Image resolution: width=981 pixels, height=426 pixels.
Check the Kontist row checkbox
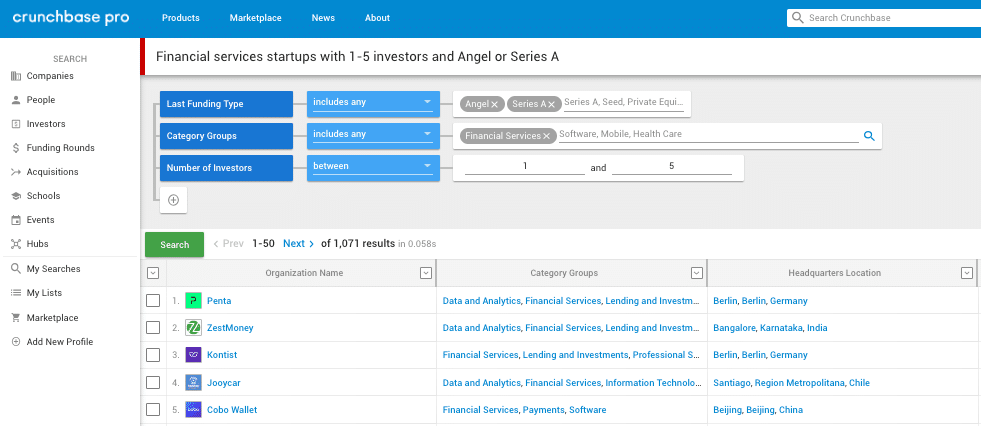(x=153, y=355)
